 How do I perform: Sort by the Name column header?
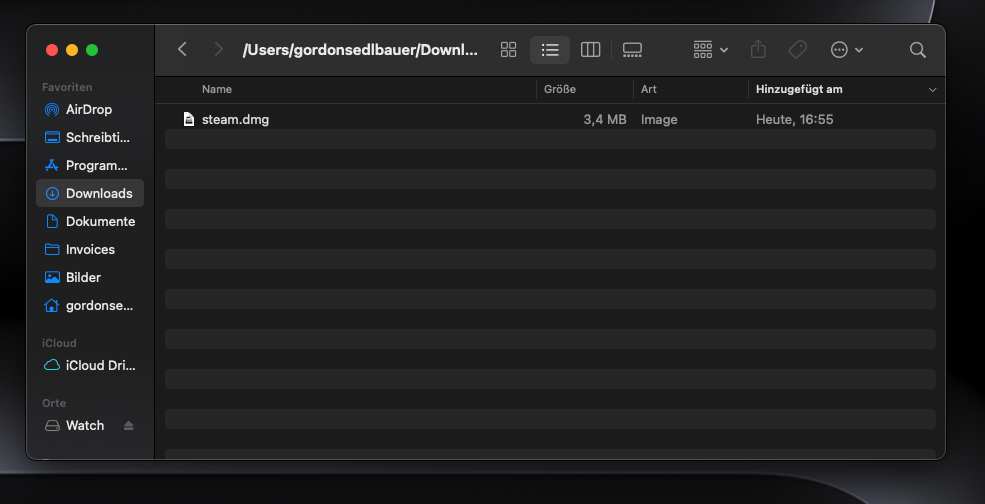click(217, 89)
